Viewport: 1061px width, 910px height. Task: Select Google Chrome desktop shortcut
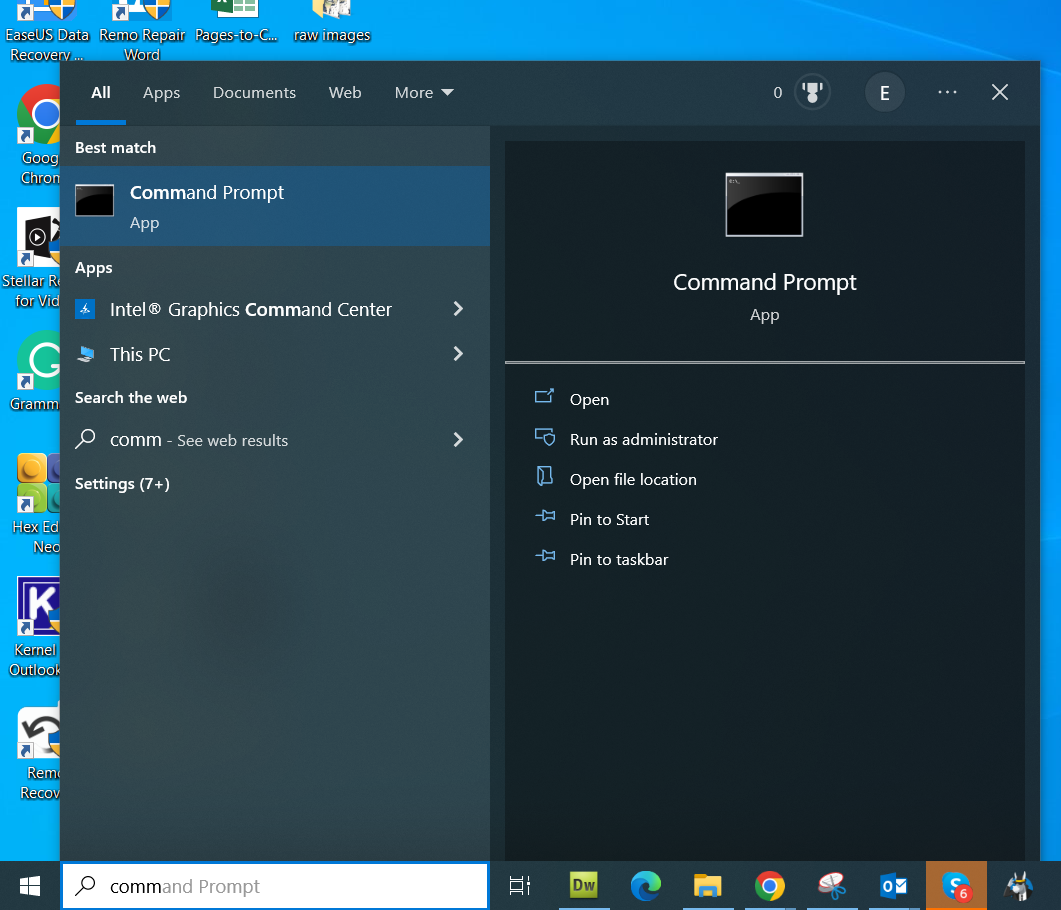pyautogui.click(x=39, y=135)
